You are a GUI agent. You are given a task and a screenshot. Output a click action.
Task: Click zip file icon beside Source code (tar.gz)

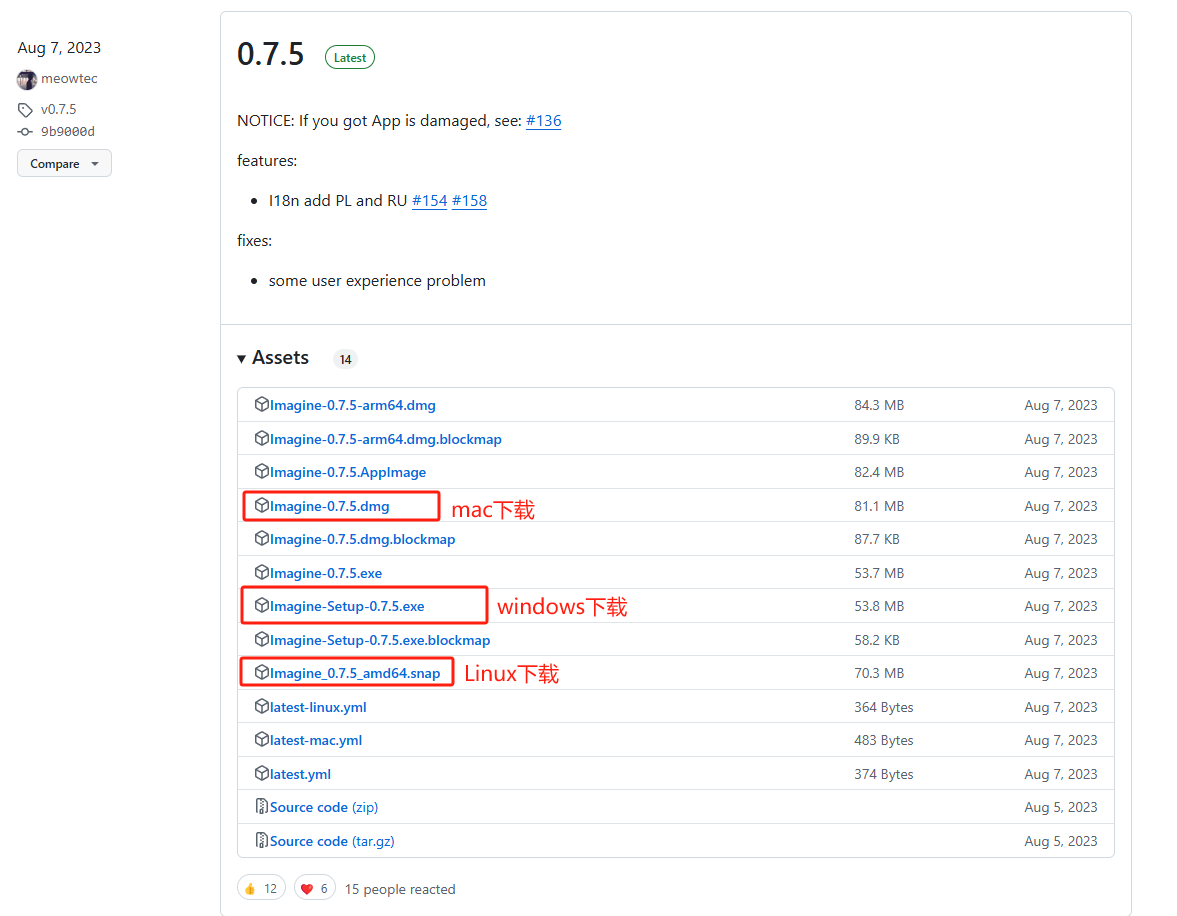click(261, 840)
